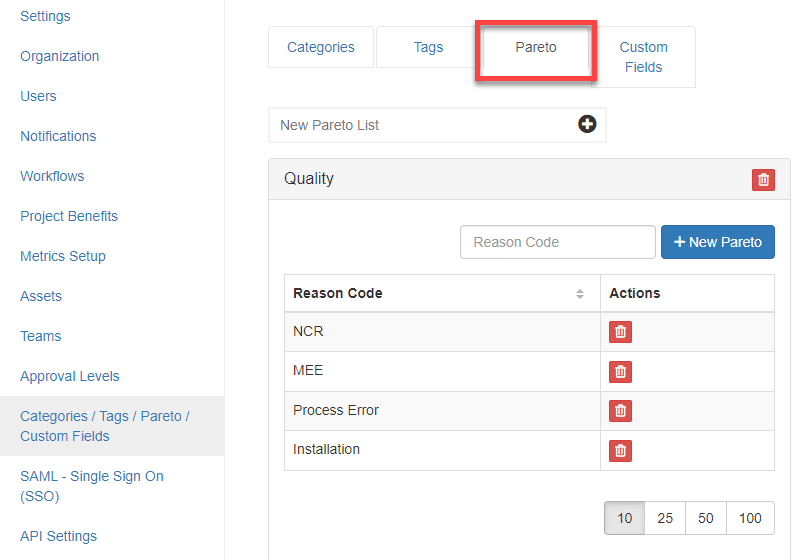Screen dimensions: 805x560
Task: Open the Tags tab
Action: (x=428, y=47)
